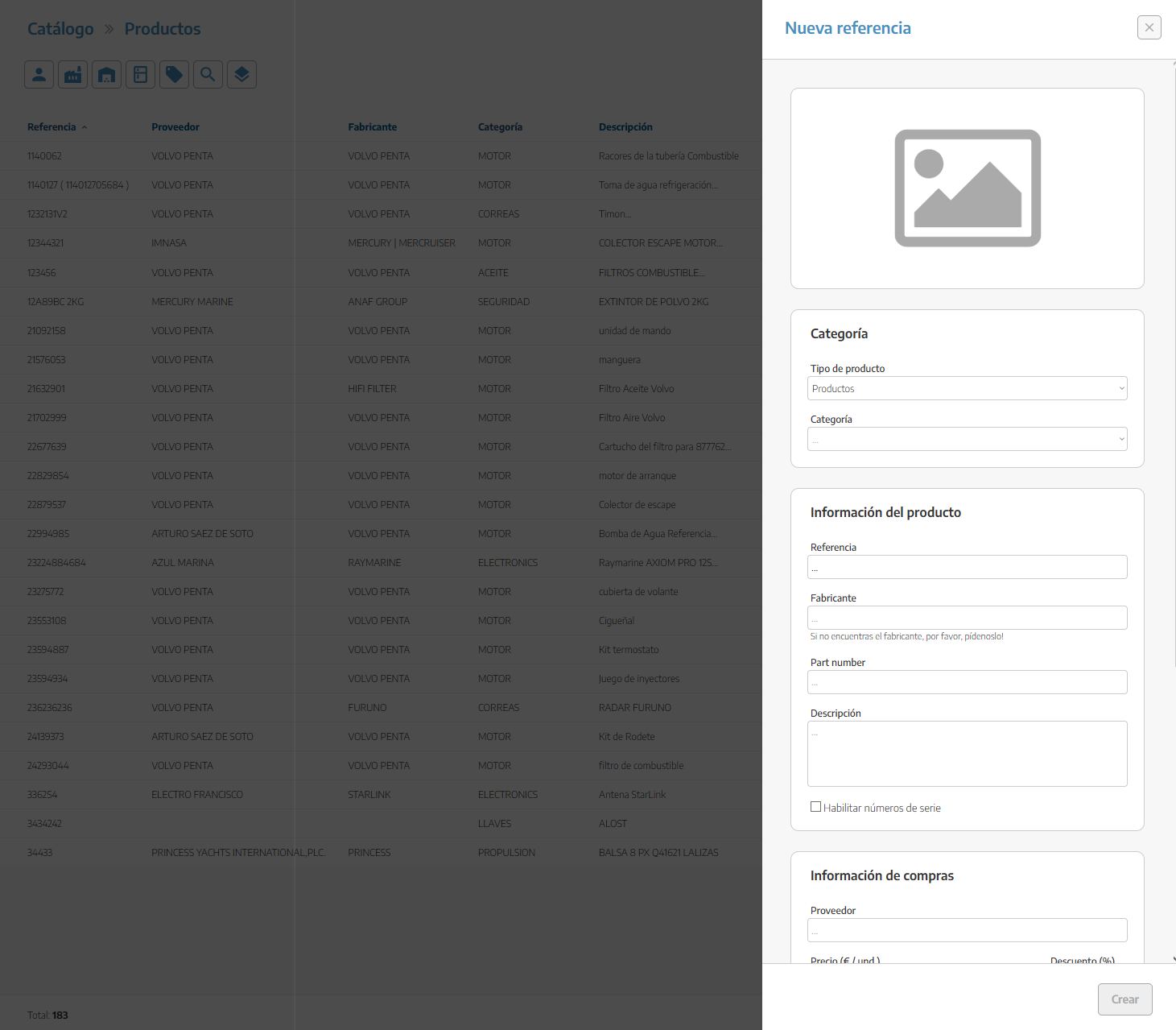Close the Nueva referencia panel with the X
This screenshot has width=1176, height=1030.
1149,27
